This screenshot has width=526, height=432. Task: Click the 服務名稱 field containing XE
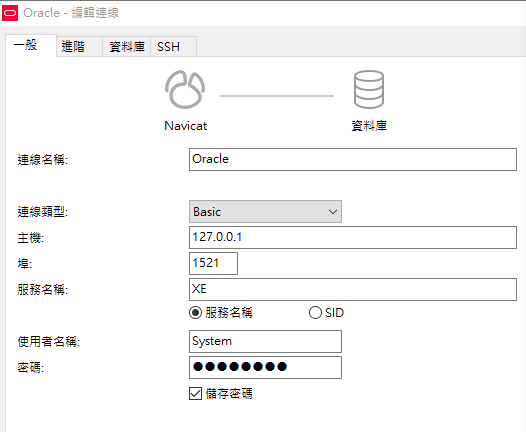point(353,289)
